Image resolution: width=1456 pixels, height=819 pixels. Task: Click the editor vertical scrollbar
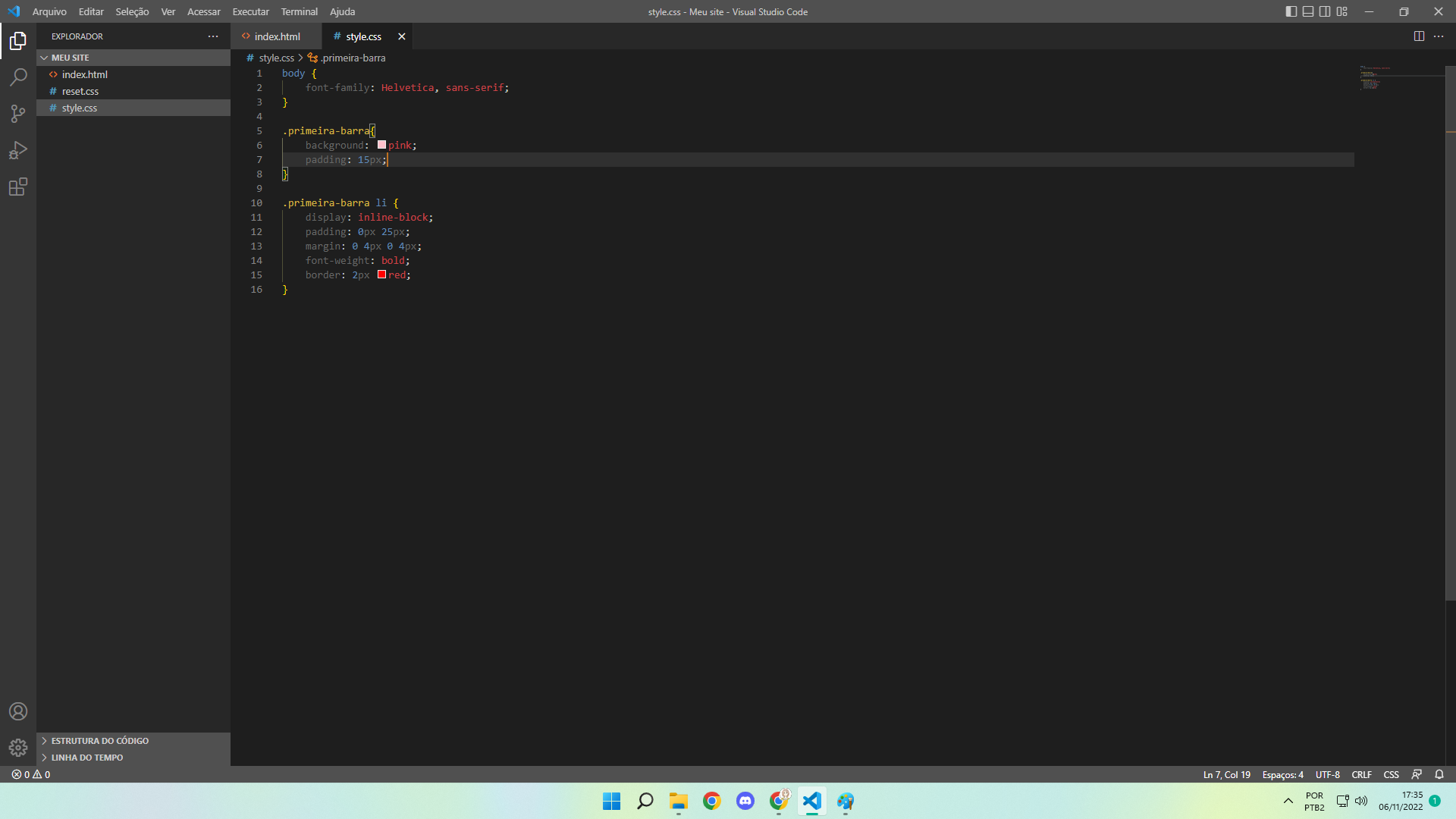pos(1451,334)
